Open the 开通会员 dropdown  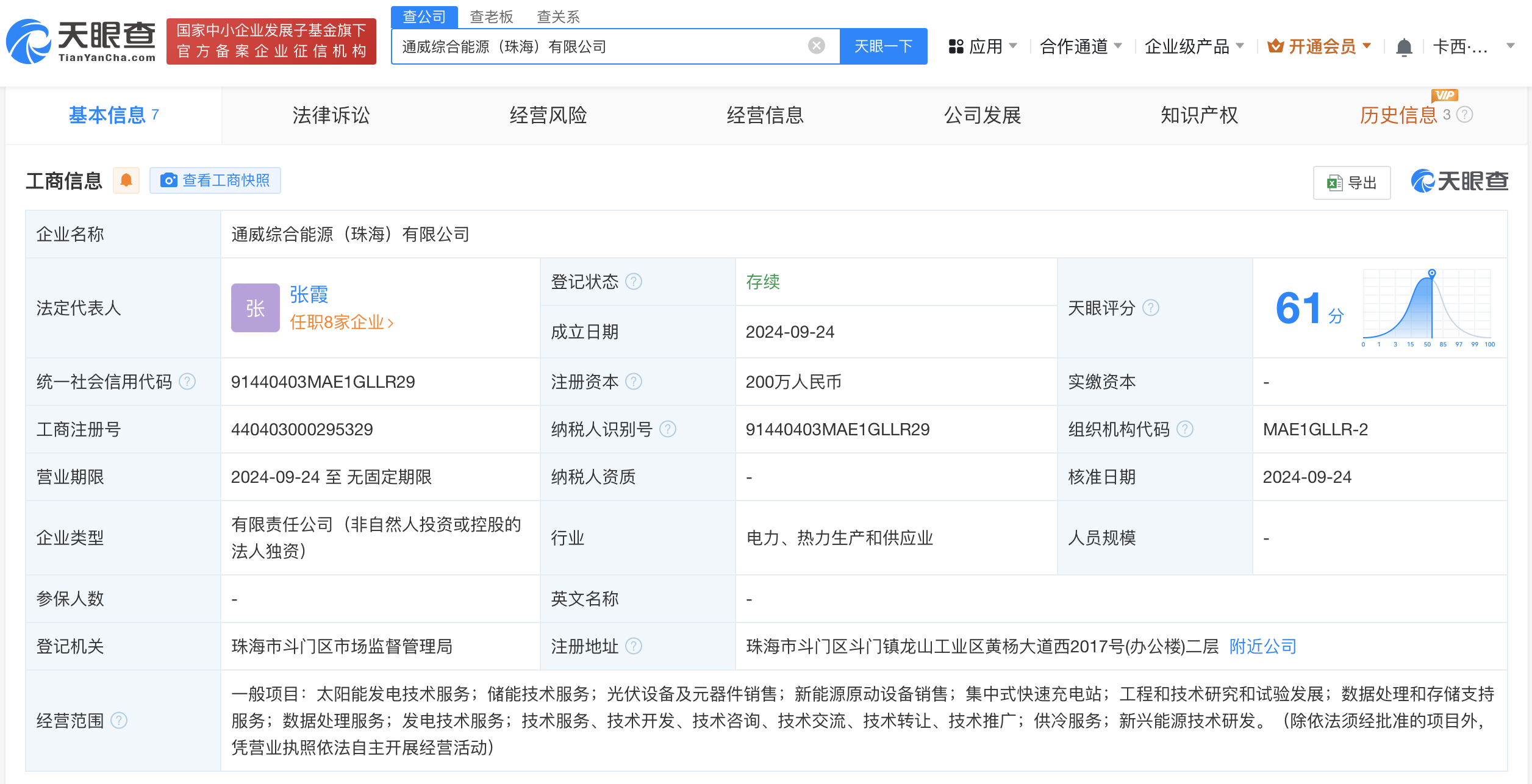pos(1319,46)
